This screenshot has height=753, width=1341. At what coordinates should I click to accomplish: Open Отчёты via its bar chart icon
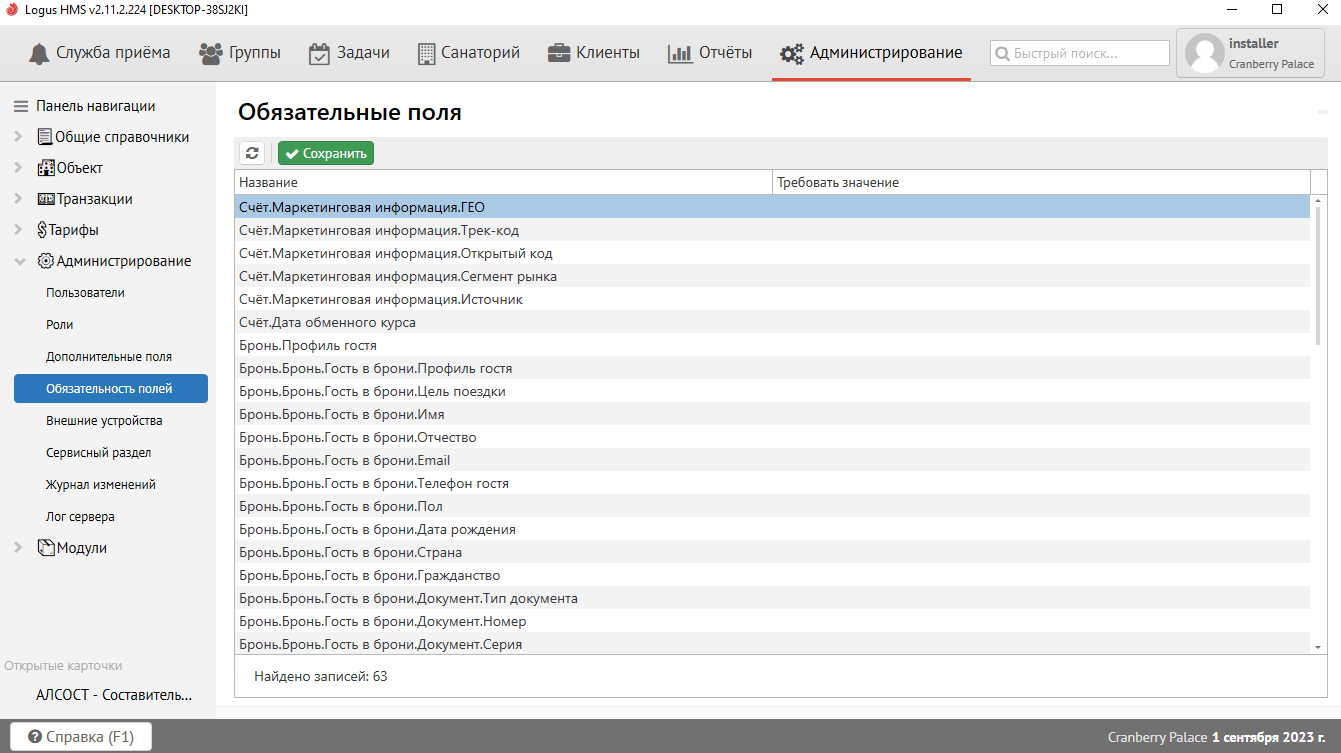tap(680, 53)
